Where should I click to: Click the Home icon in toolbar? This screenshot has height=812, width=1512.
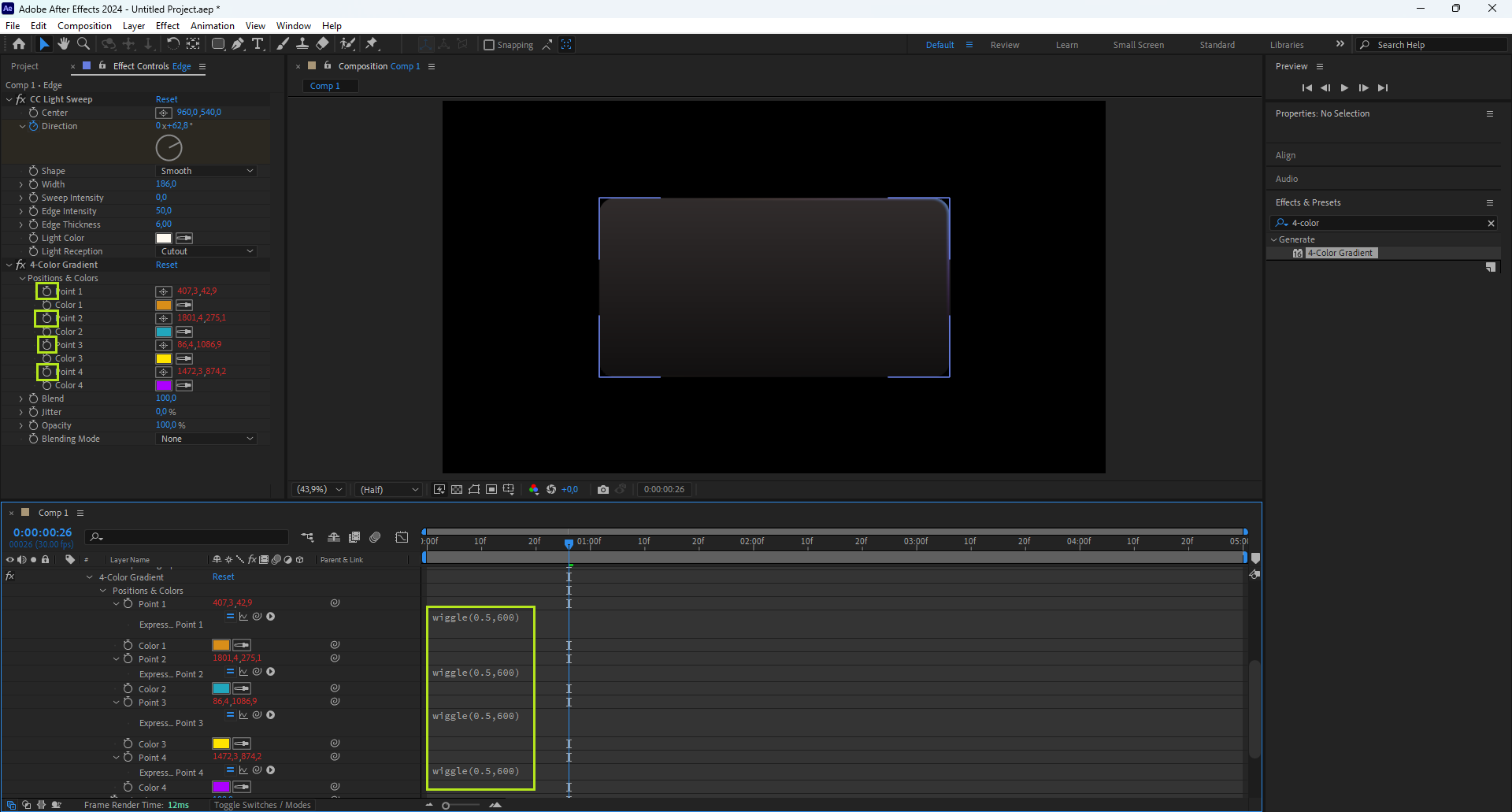point(19,44)
